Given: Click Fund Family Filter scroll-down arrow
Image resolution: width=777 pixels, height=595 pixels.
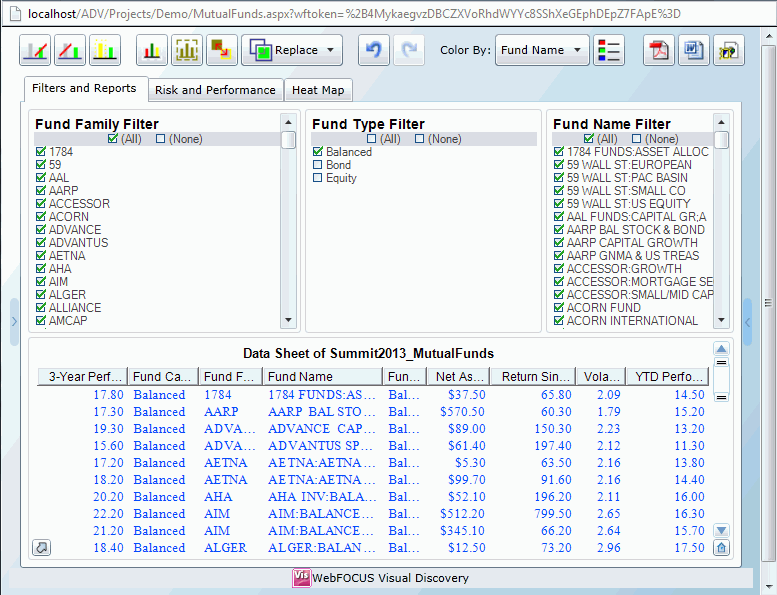Looking at the screenshot, I should 288,320.
